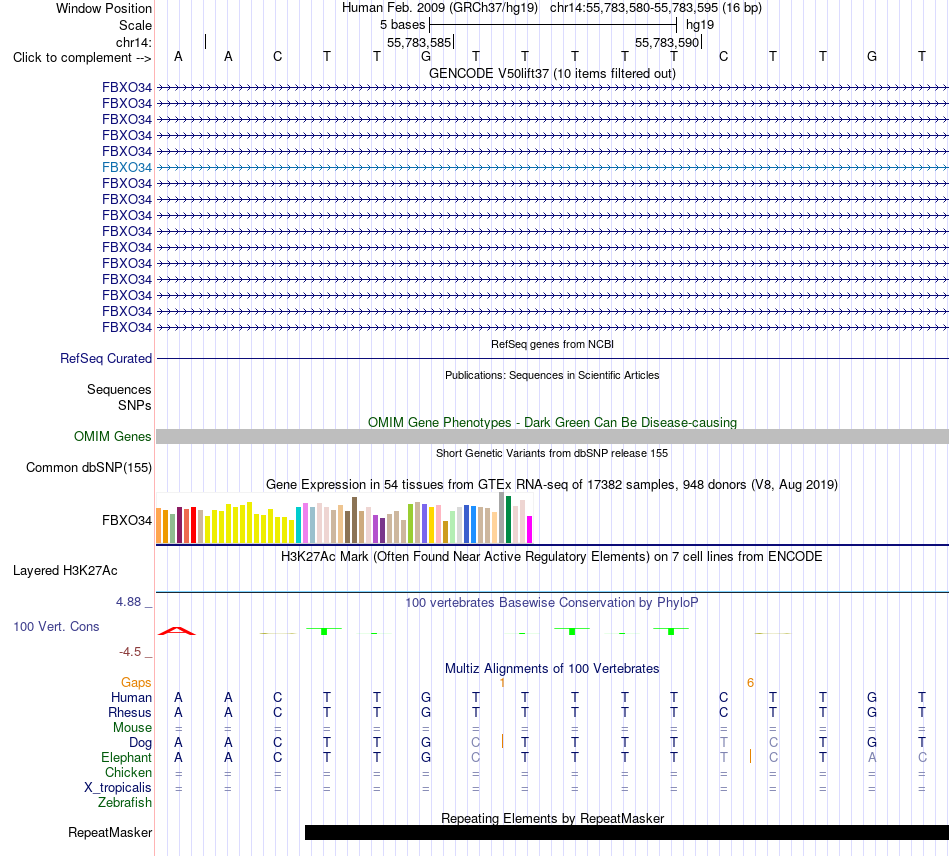Click the '5 bases' scale bar label

(x=402, y=25)
